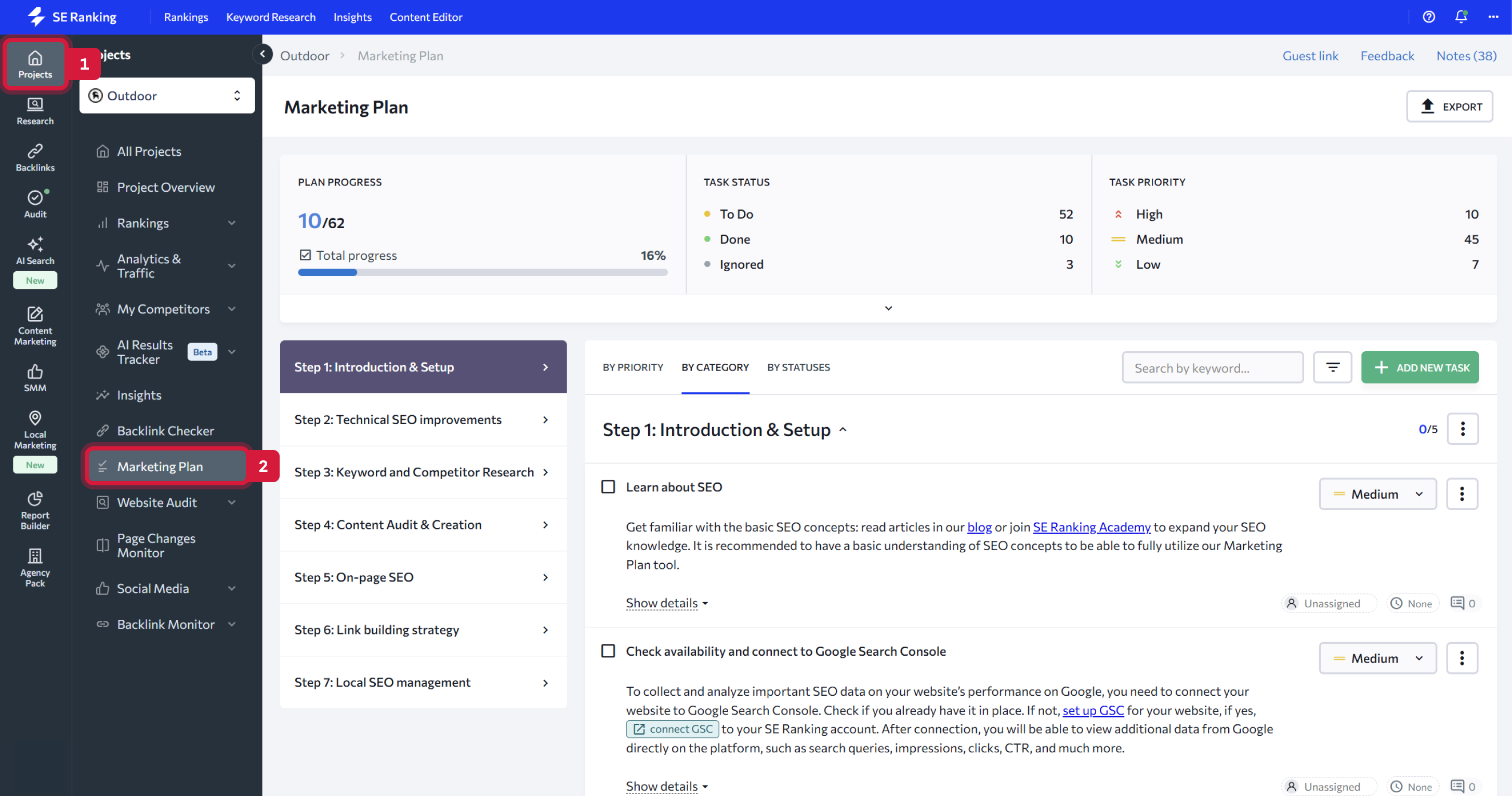Click the EXPORT button
This screenshot has height=796, width=1512.
tap(1449, 106)
